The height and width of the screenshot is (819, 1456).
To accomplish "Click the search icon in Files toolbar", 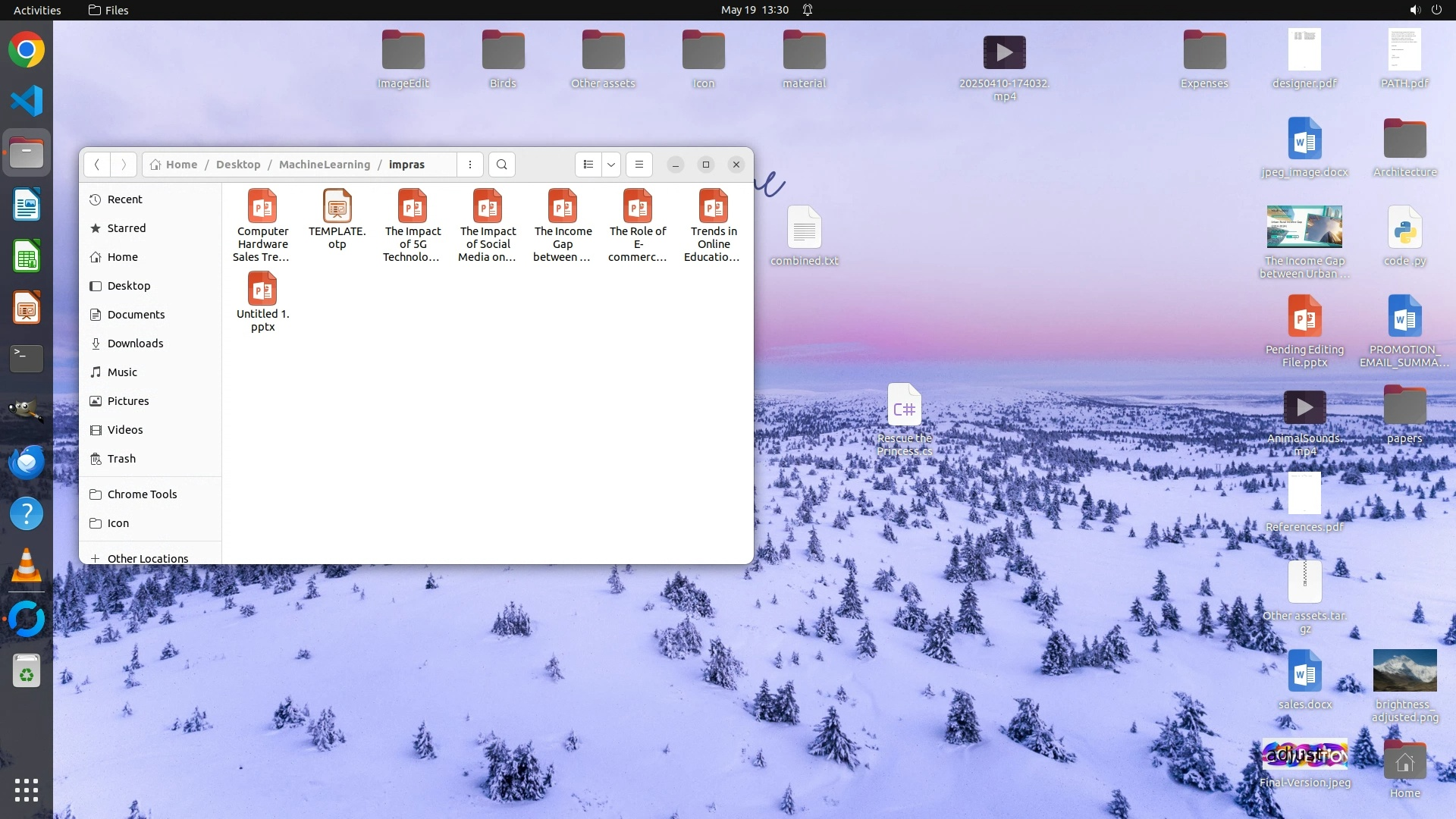I will 501,165.
